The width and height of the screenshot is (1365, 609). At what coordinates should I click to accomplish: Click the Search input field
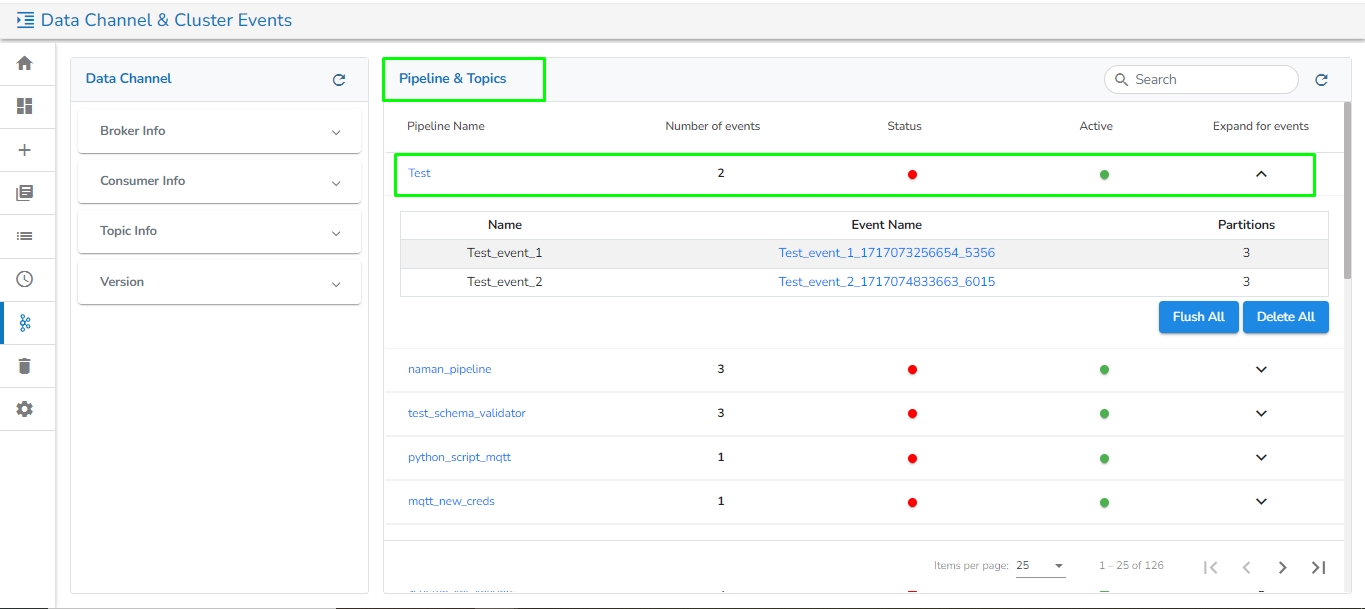[1210, 80]
